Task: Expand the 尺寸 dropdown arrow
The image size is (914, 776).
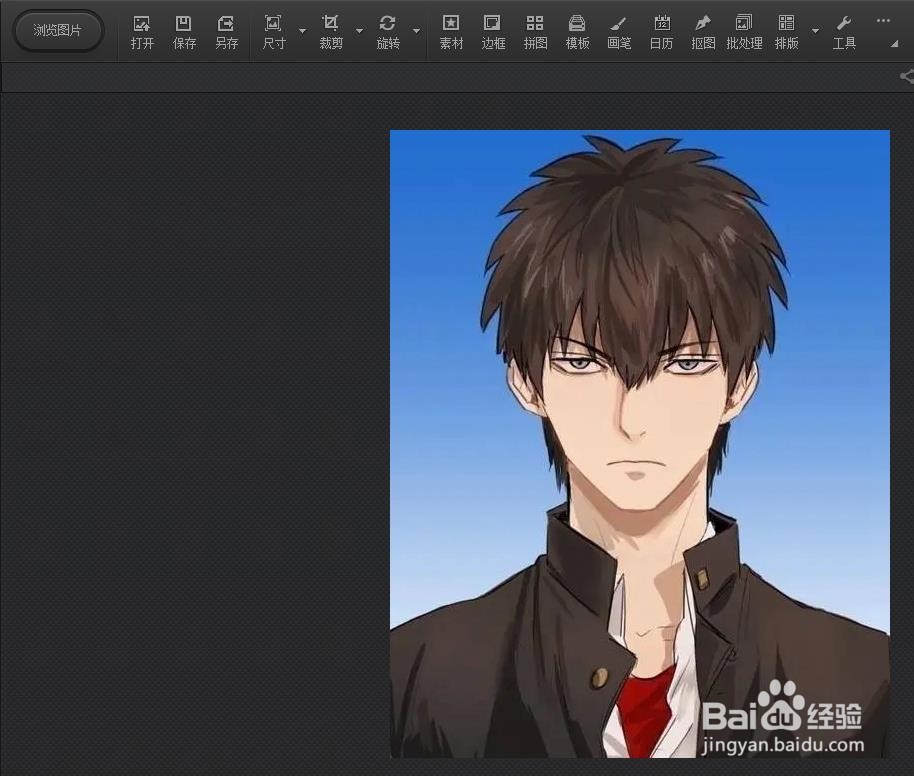Action: pos(302,30)
